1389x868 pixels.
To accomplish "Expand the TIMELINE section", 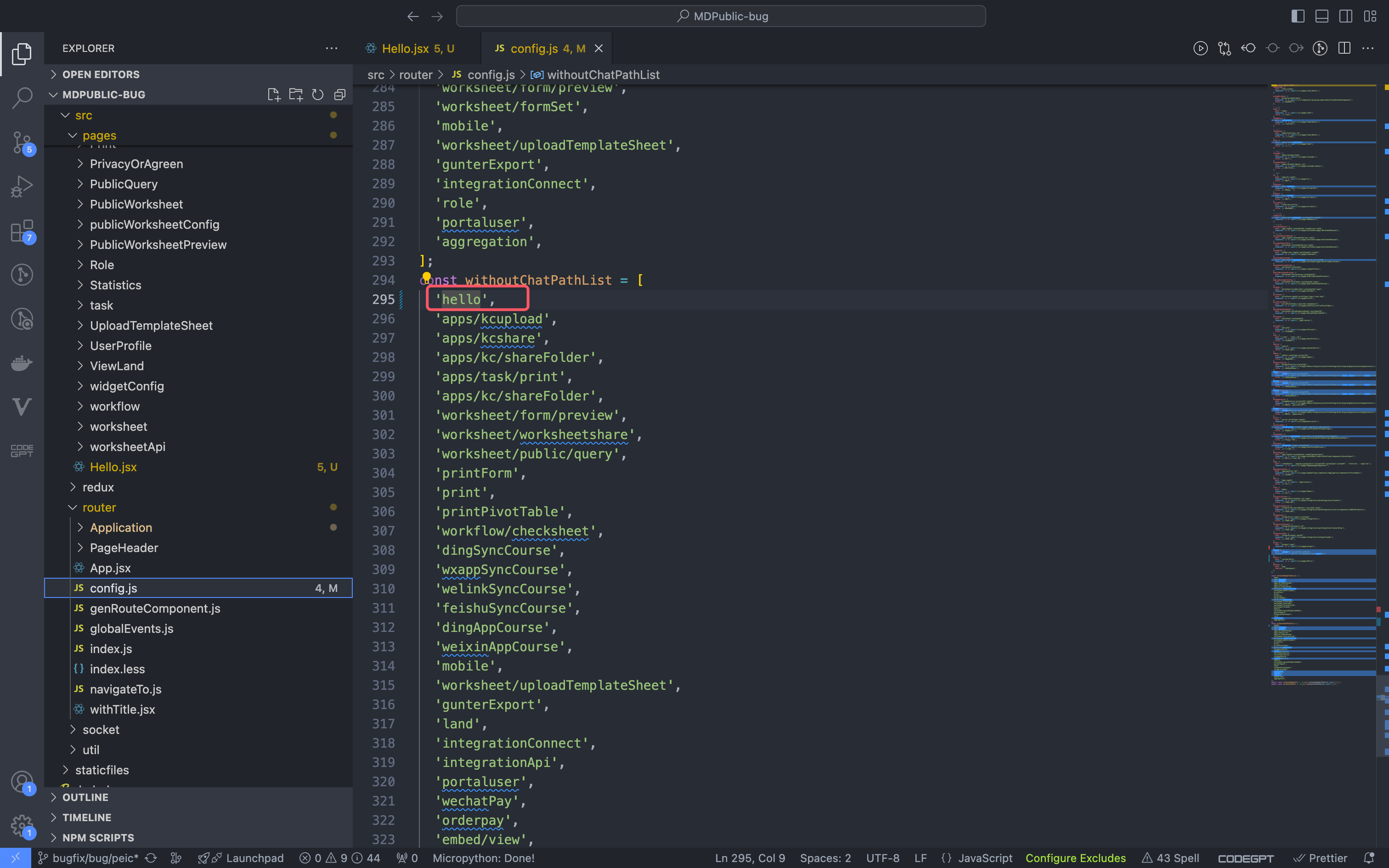I will (198, 817).
